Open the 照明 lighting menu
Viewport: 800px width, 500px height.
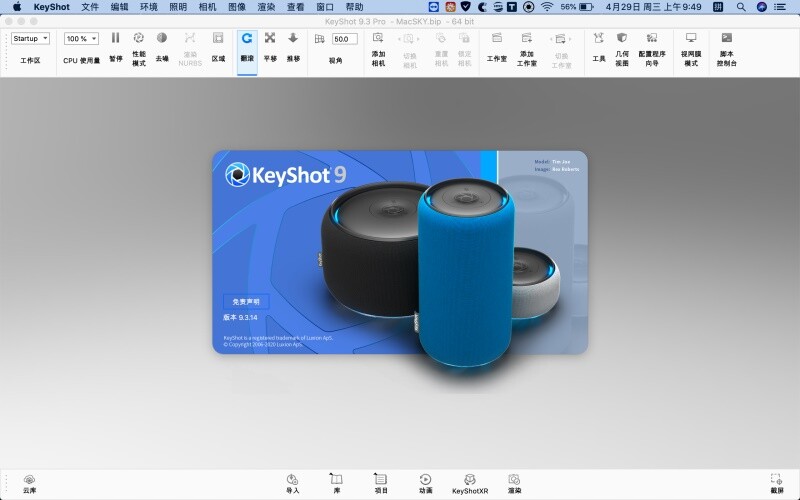click(x=178, y=7)
